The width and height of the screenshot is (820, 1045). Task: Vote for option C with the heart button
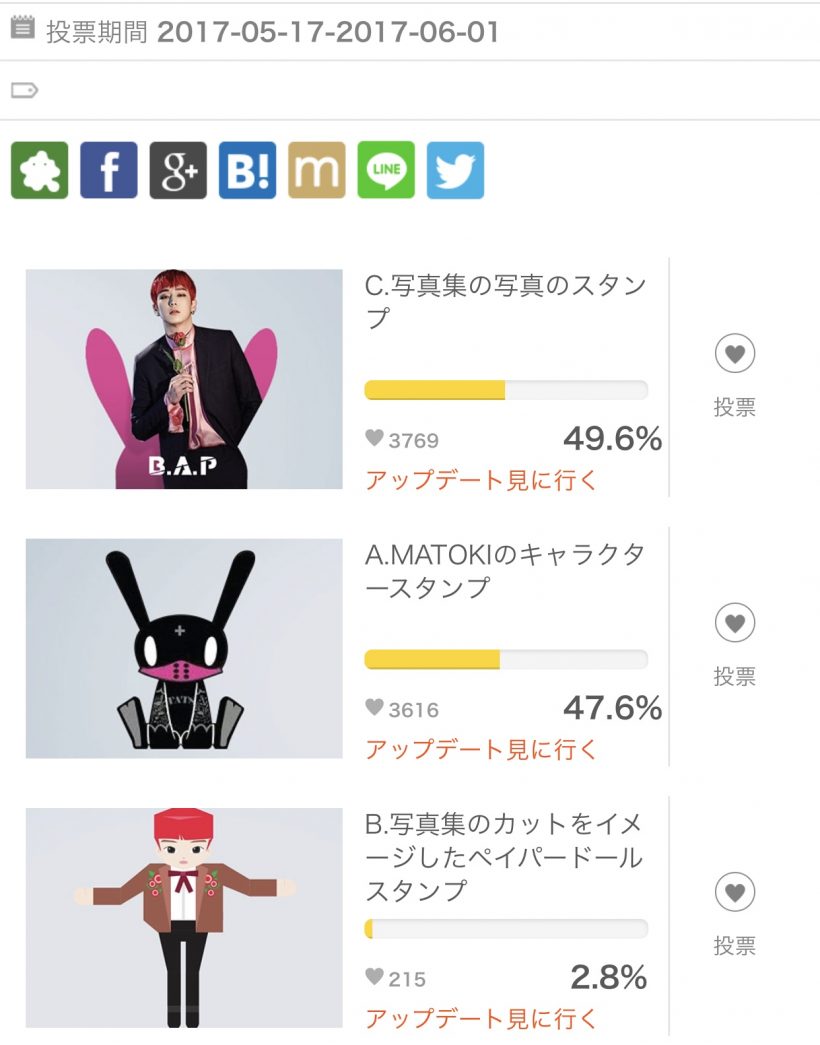coord(734,354)
